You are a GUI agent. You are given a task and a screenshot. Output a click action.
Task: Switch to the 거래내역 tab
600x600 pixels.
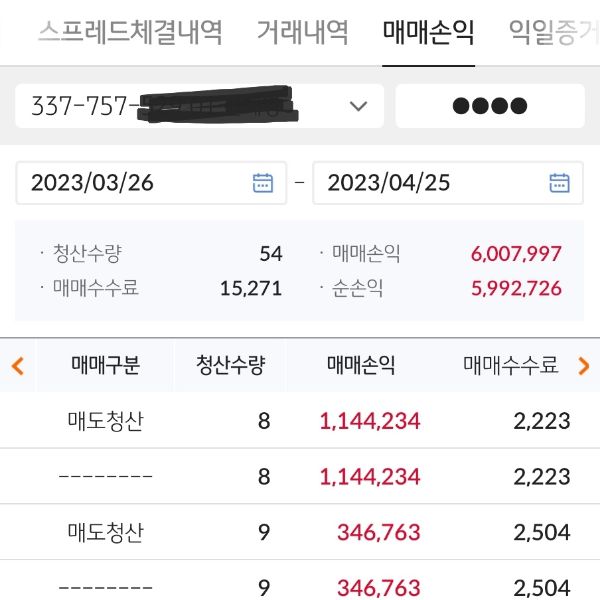click(302, 32)
